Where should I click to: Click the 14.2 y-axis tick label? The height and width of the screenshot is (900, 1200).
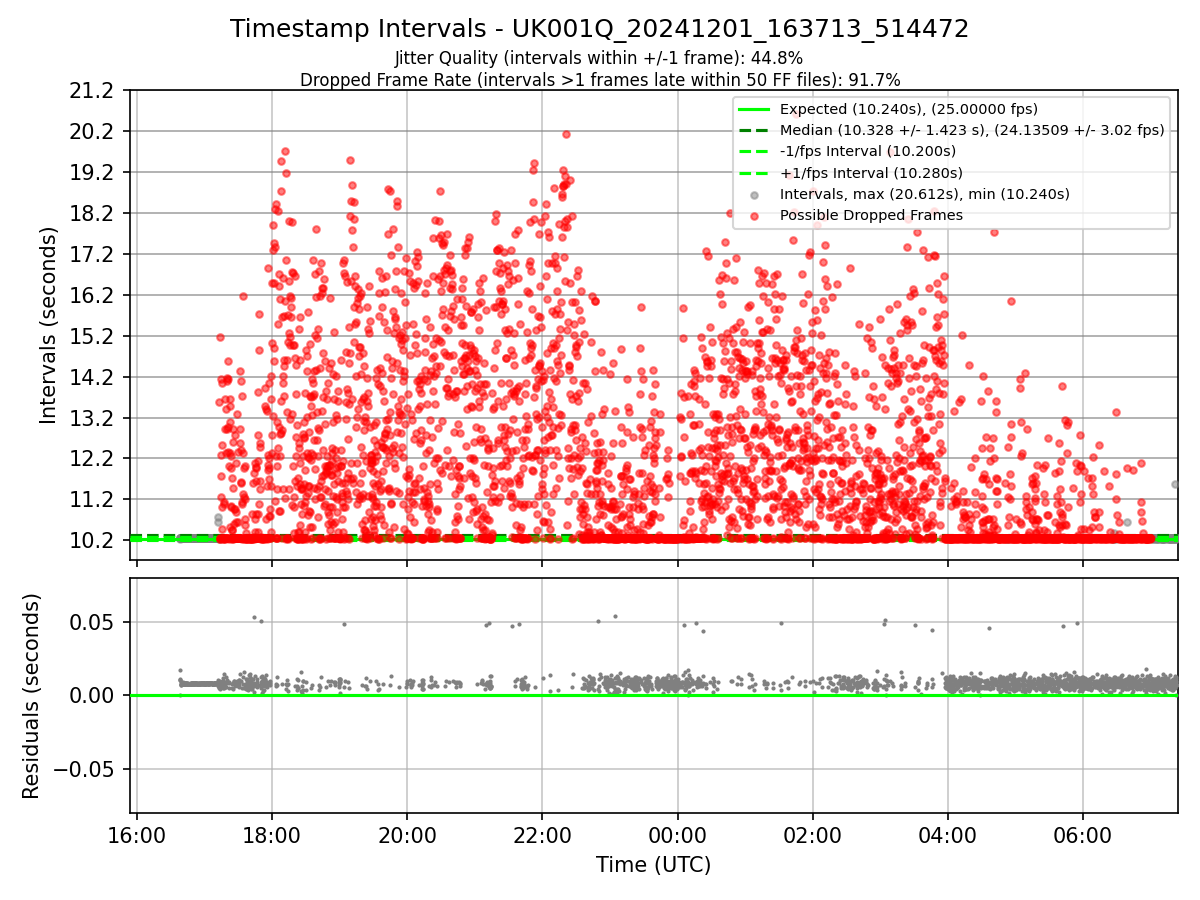tap(94, 377)
